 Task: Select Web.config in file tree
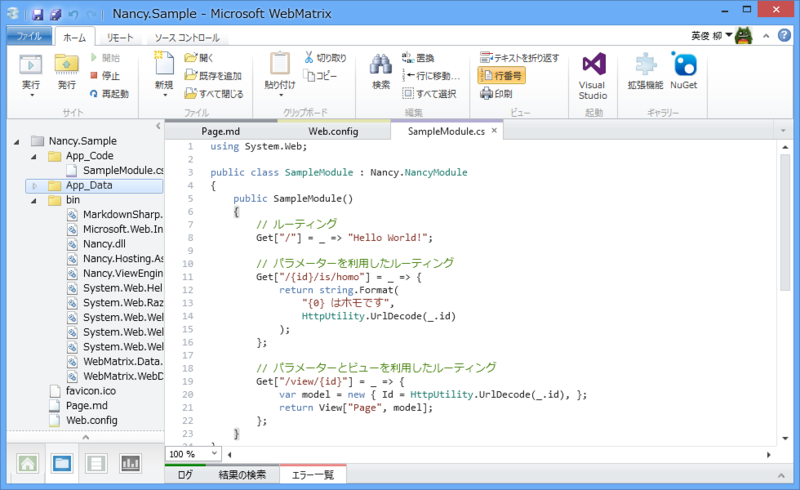84,421
